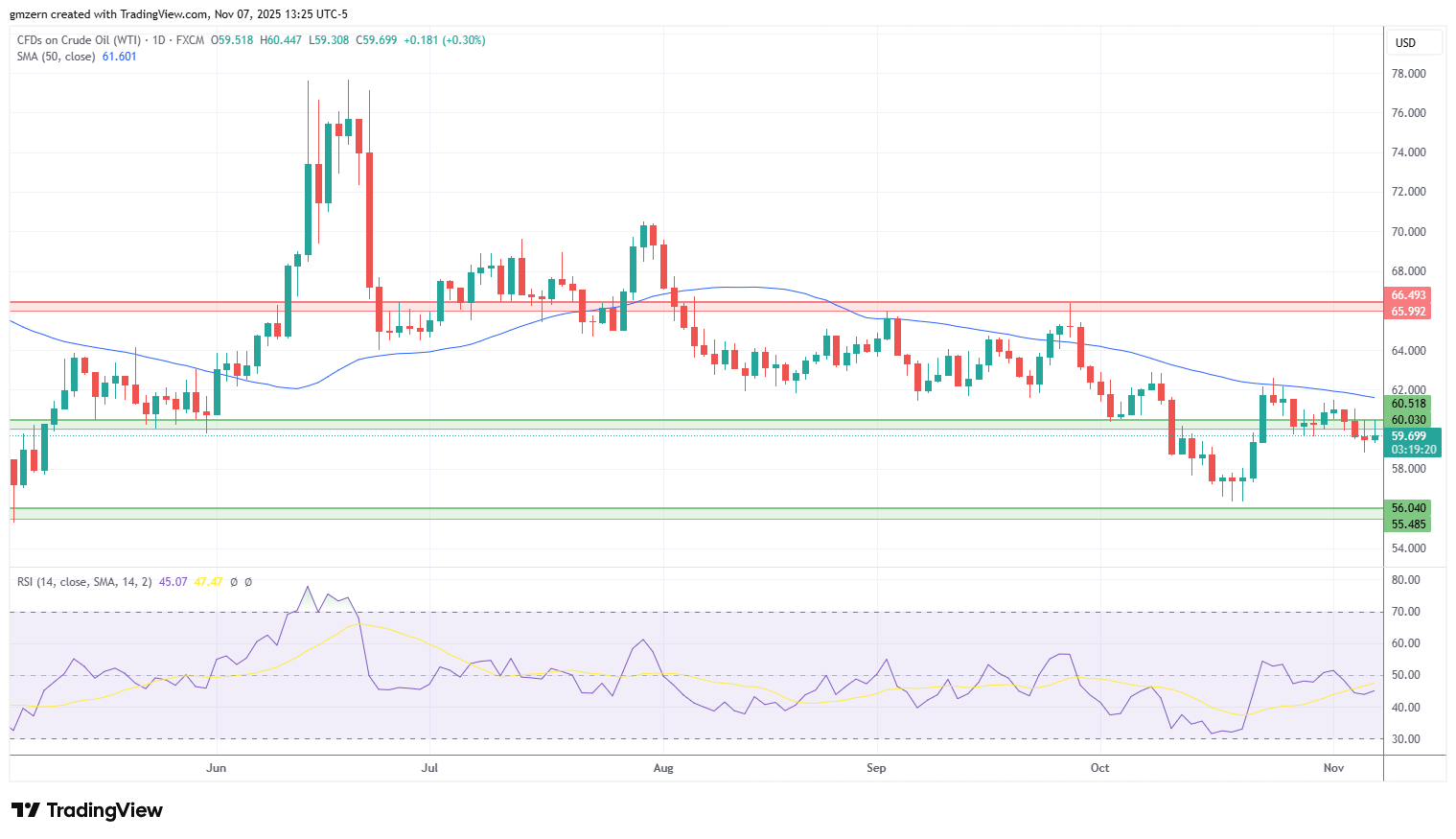This screenshot has height=839, width=1456.
Task: Click the Oct label on the time axis
Action: pyautogui.click(x=1100, y=768)
